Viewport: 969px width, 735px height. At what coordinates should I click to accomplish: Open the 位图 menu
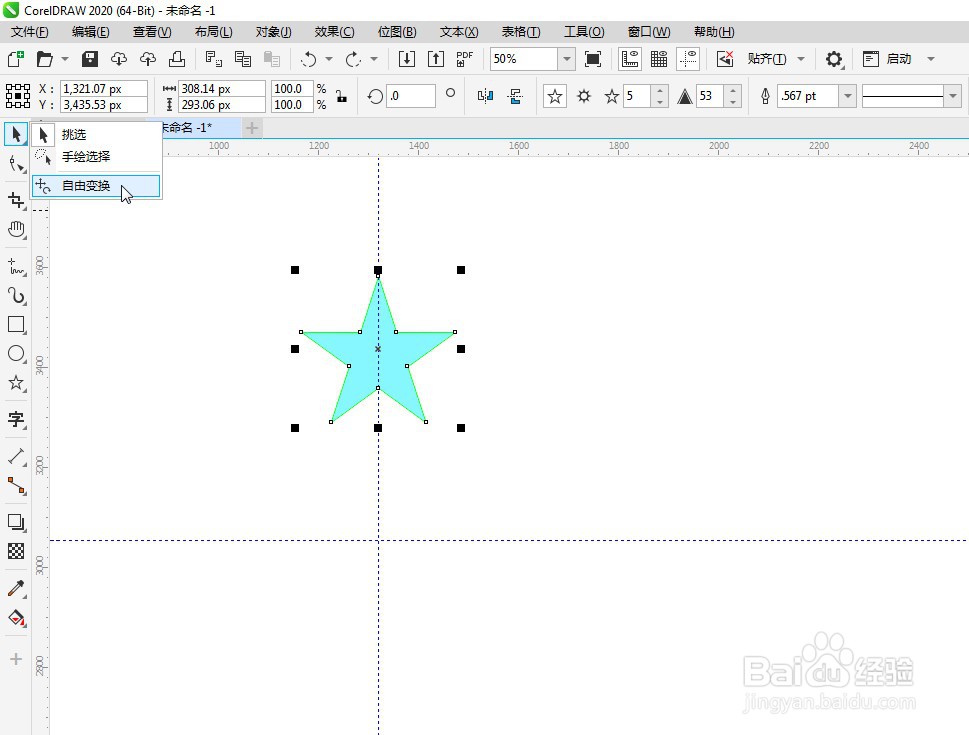pos(397,32)
